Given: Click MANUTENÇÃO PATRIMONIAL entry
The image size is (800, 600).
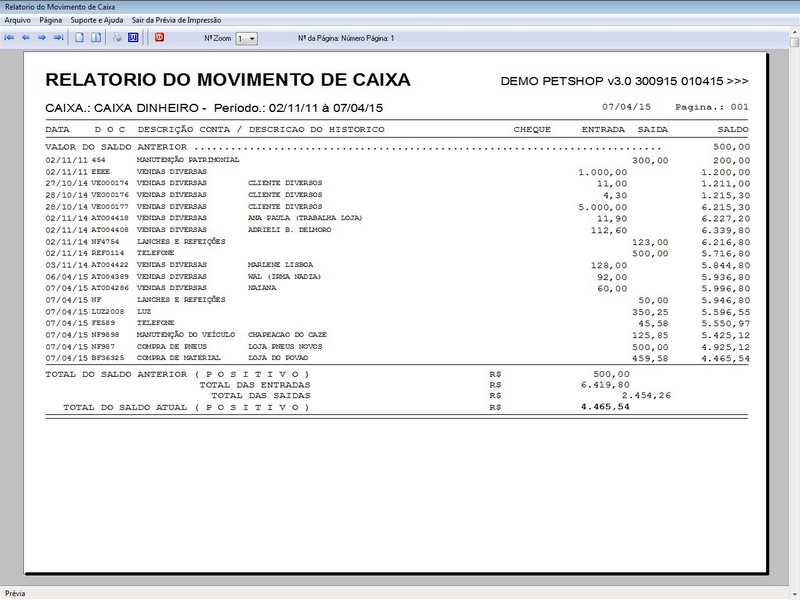Looking at the screenshot, I should point(188,160).
